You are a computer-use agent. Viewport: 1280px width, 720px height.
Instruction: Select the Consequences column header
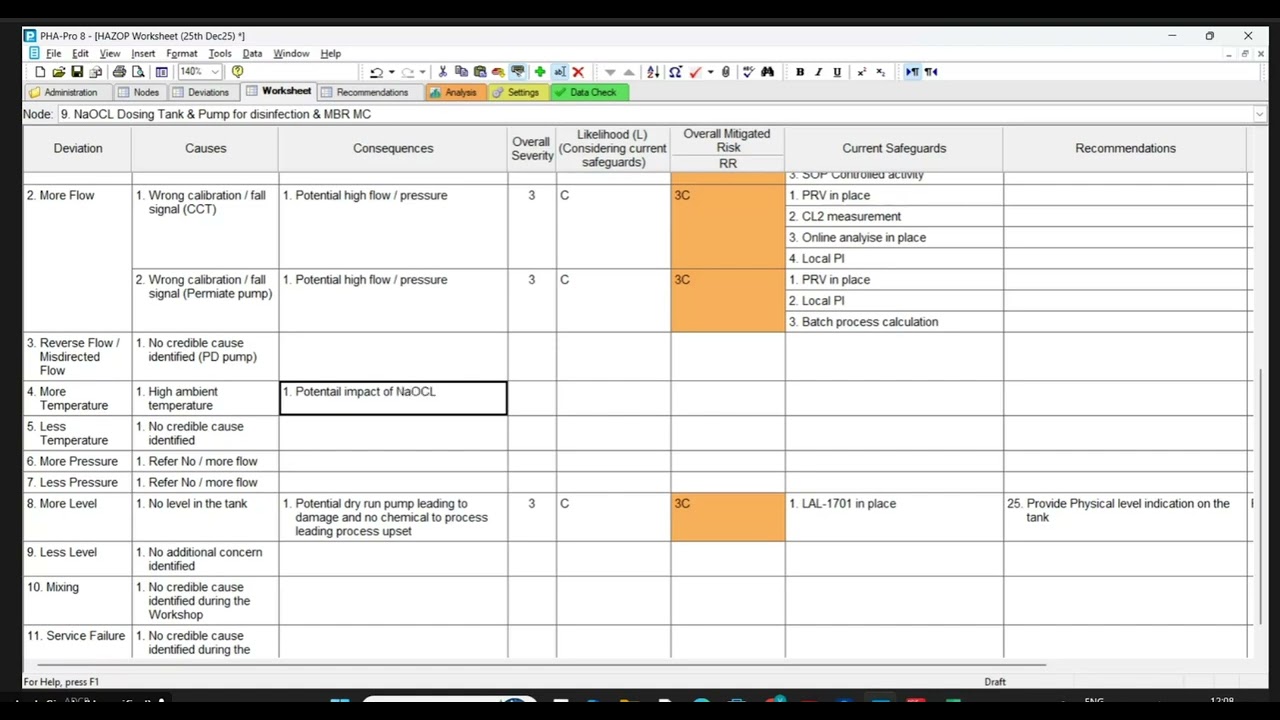tap(393, 148)
